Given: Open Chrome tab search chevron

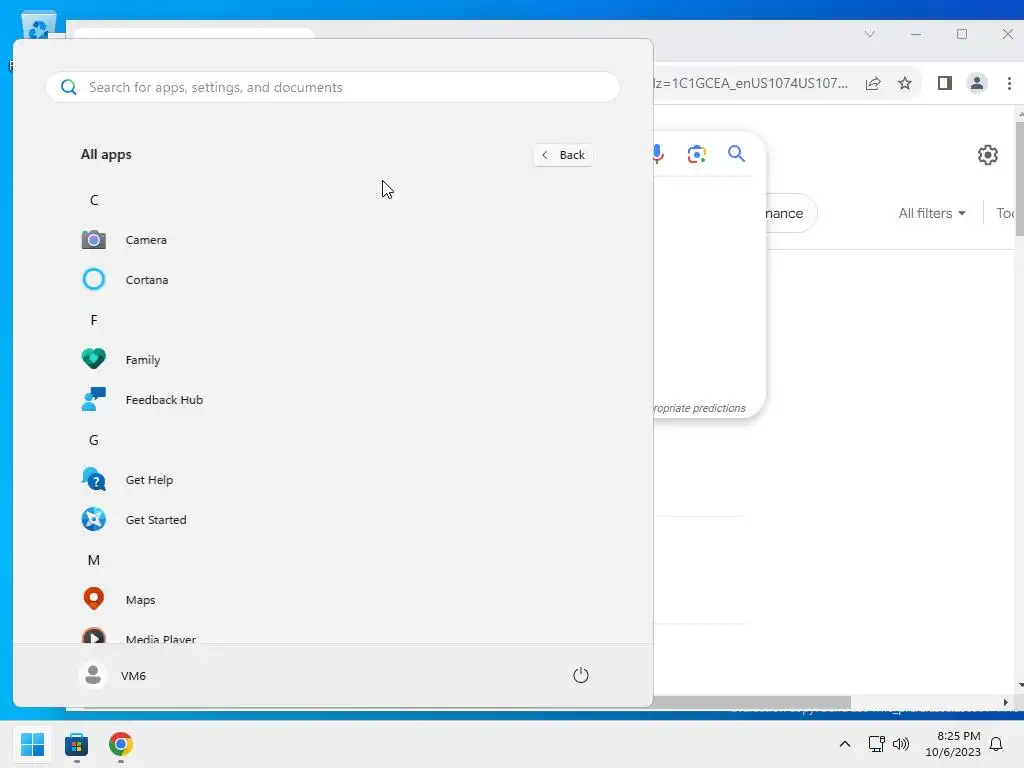Looking at the screenshot, I should click(x=869, y=34).
